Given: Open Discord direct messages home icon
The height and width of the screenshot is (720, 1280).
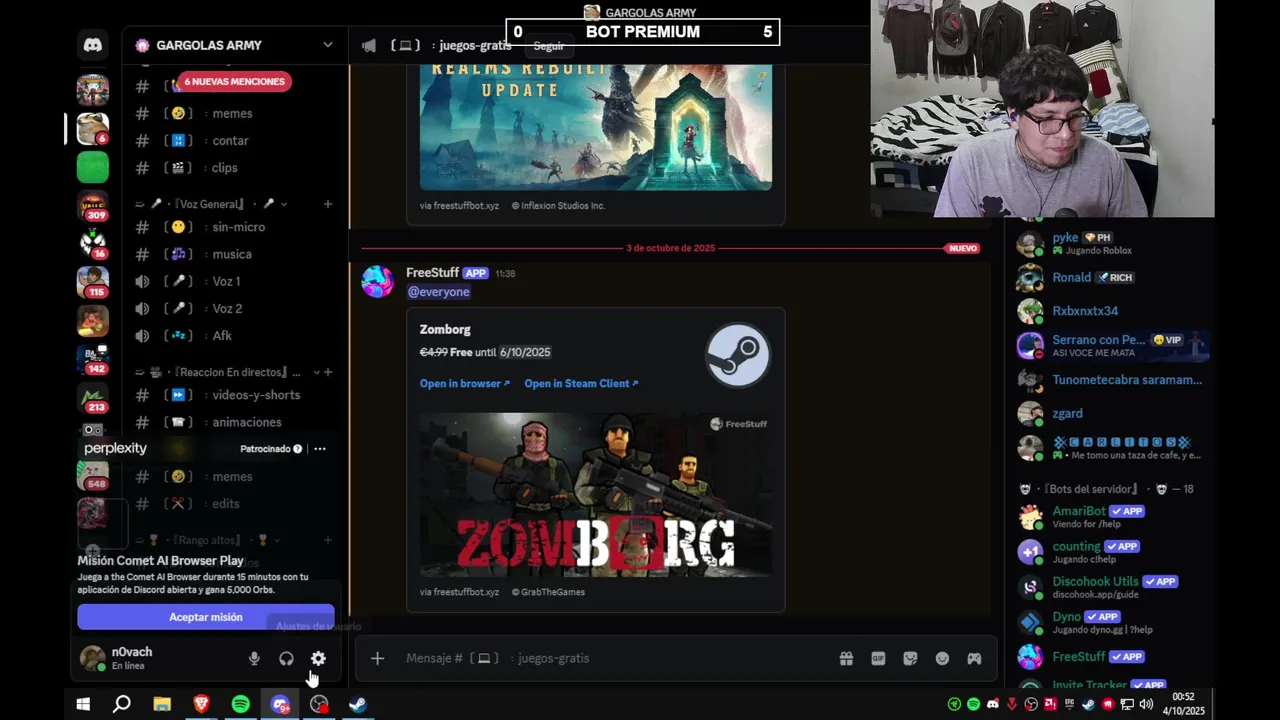Looking at the screenshot, I should pos(93,45).
